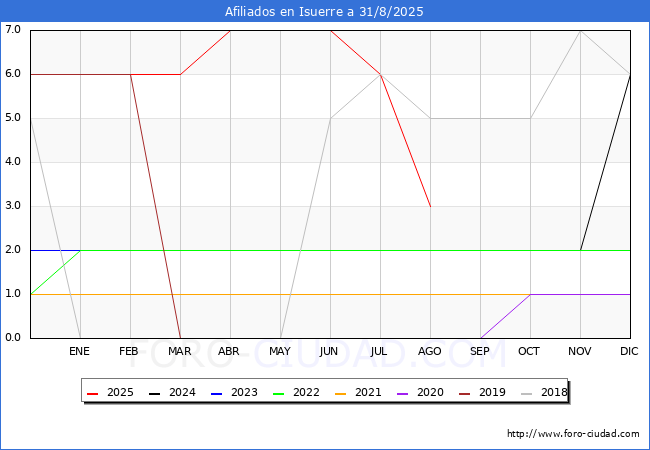Select the DIC month axis label
Viewport: 650px width, 450px height.
coord(629,351)
